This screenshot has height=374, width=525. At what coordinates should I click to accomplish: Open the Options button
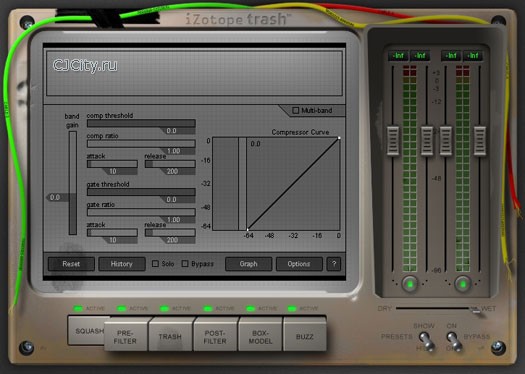click(299, 264)
